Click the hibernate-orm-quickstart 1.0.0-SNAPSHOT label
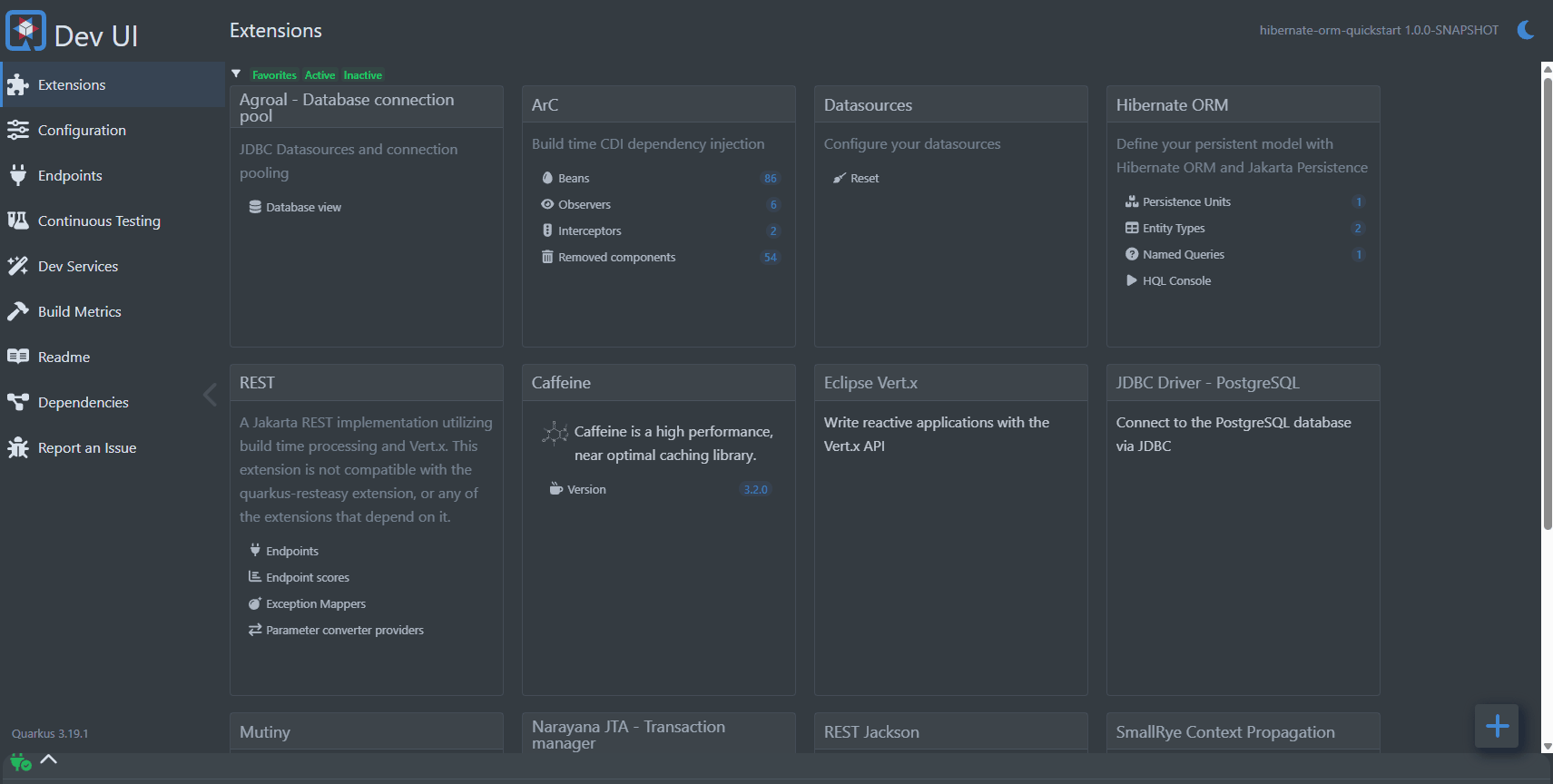Screen dimensions: 1553x784 1379,30
